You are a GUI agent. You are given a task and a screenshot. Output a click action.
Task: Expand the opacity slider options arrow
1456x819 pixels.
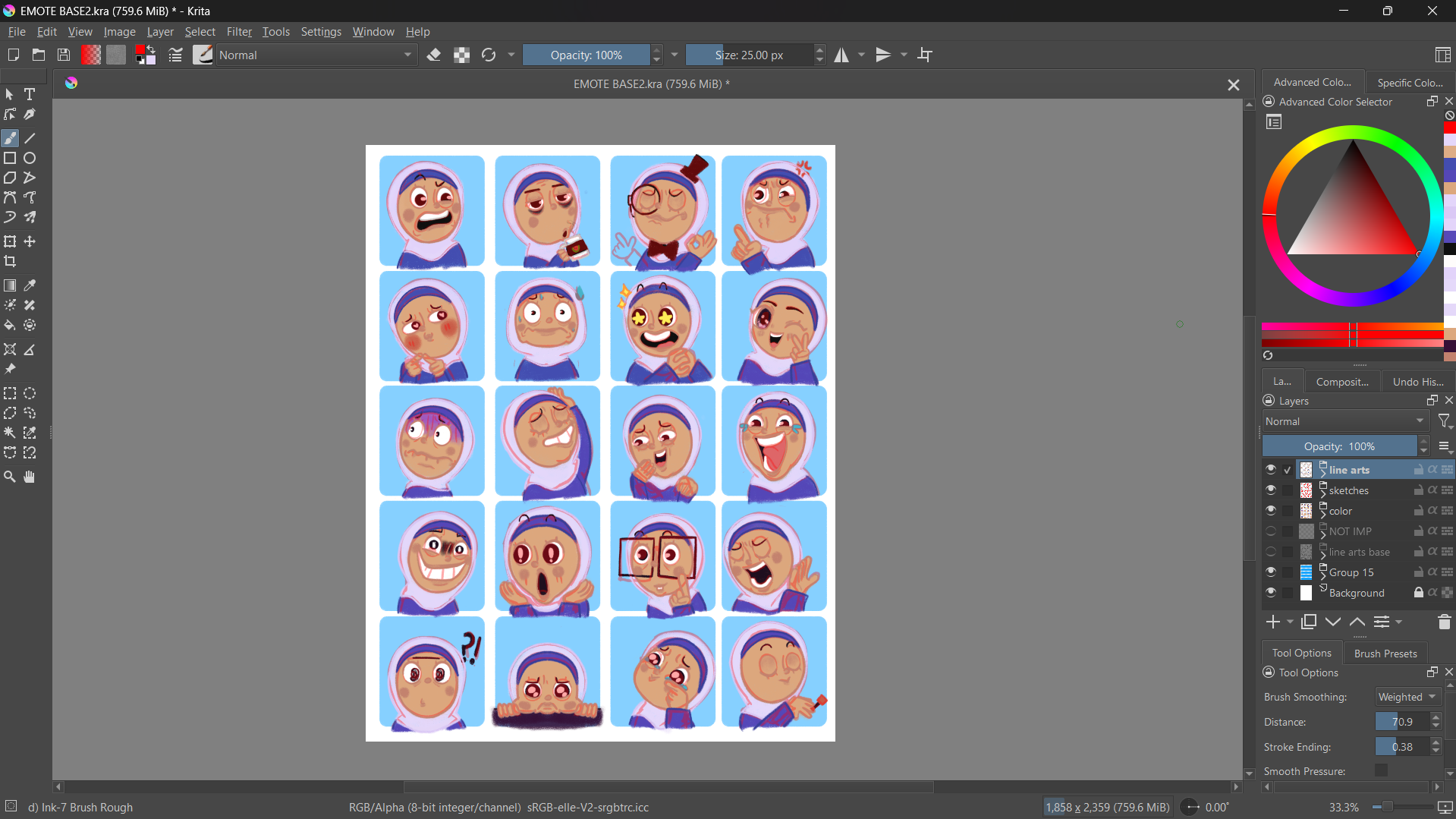(675, 55)
